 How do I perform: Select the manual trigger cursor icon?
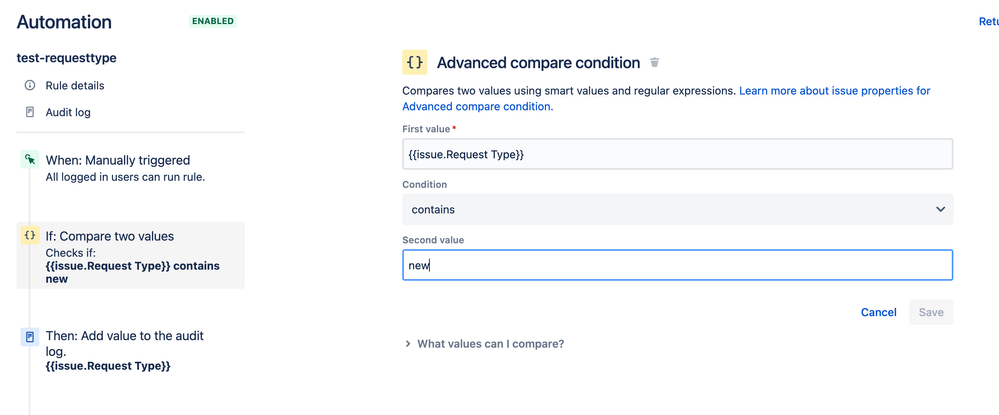[x=29, y=160]
